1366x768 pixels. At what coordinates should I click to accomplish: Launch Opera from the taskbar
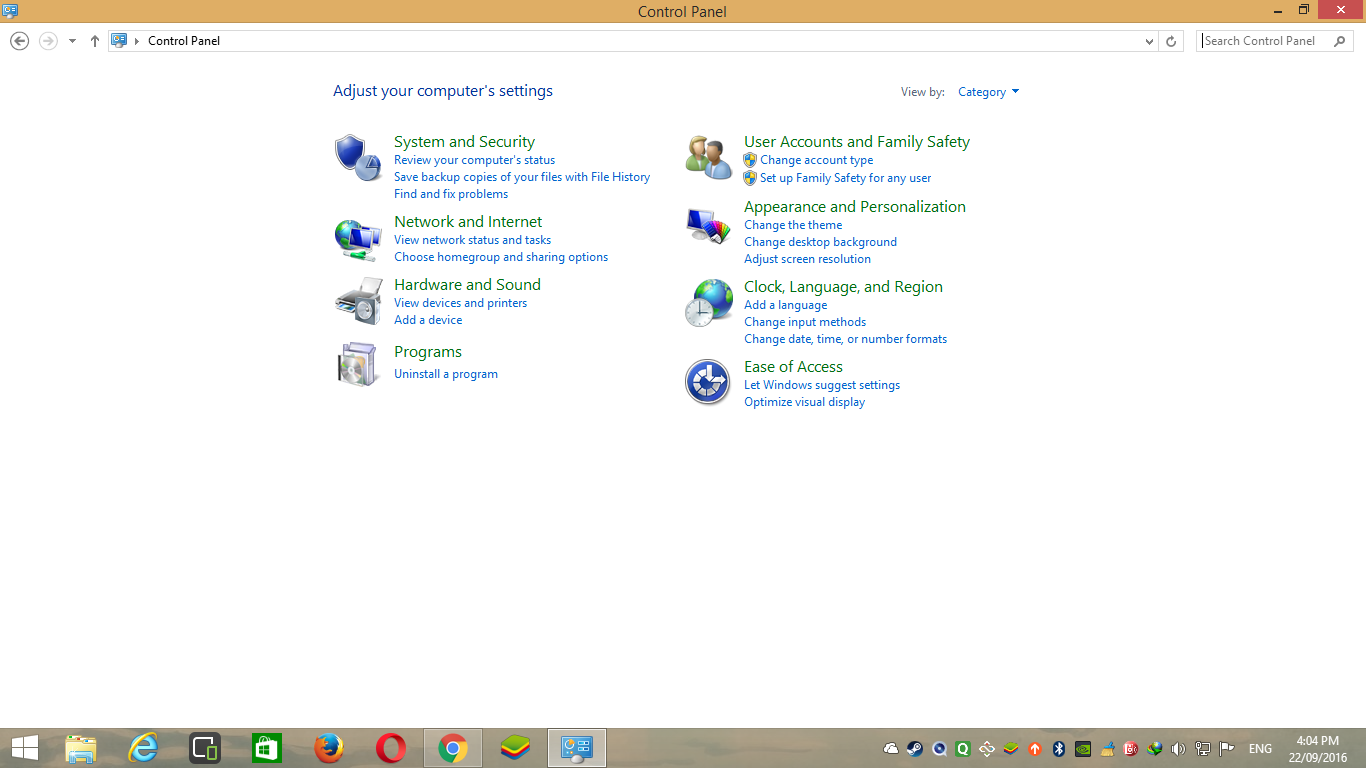(x=391, y=748)
